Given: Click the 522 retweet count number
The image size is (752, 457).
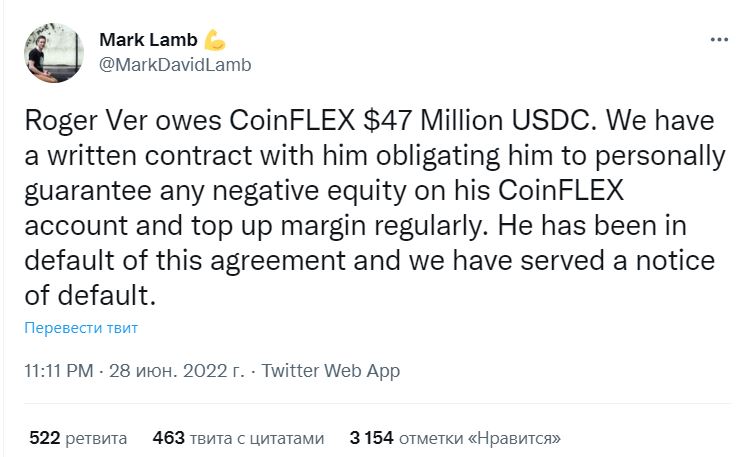Looking at the screenshot, I should pyautogui.click(x=45, y=438).
